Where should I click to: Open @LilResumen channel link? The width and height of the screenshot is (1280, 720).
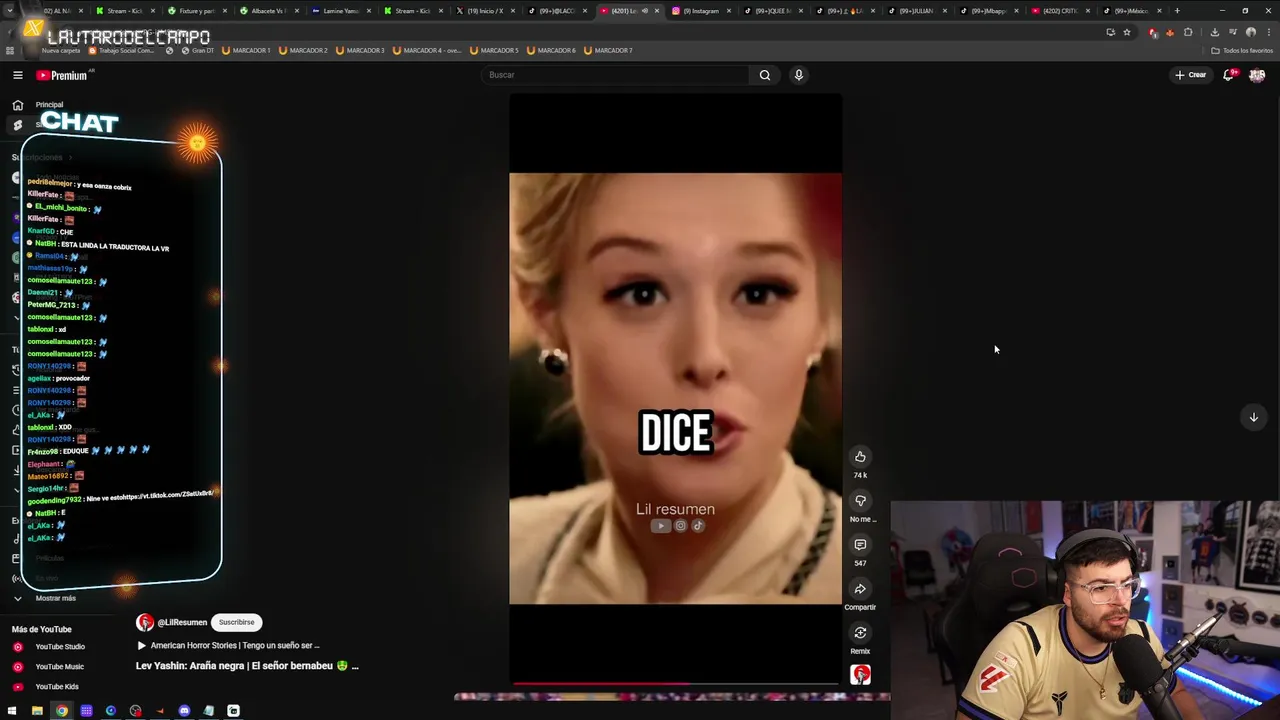[x=182, y=622]
